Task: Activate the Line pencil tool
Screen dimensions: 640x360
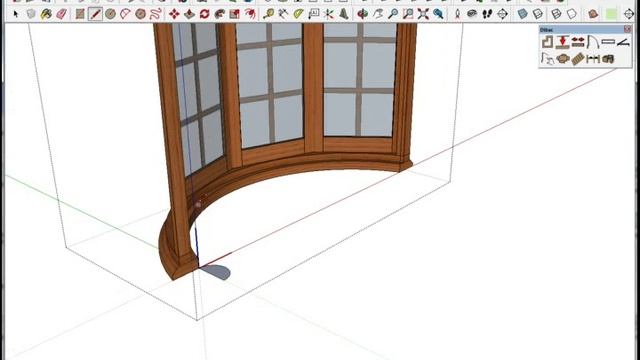Action: click(x=95, y=14)
